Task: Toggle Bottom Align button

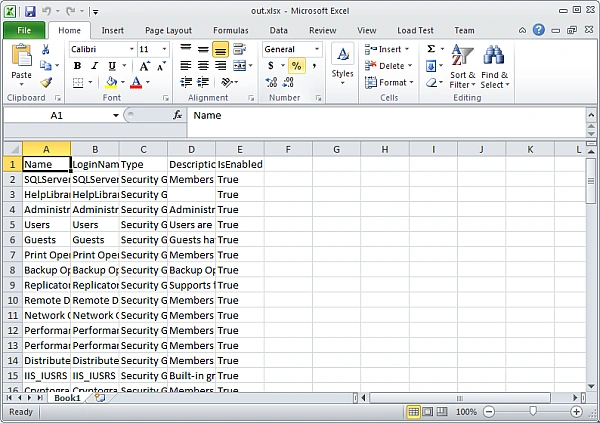Action: (x=220, y=49)
